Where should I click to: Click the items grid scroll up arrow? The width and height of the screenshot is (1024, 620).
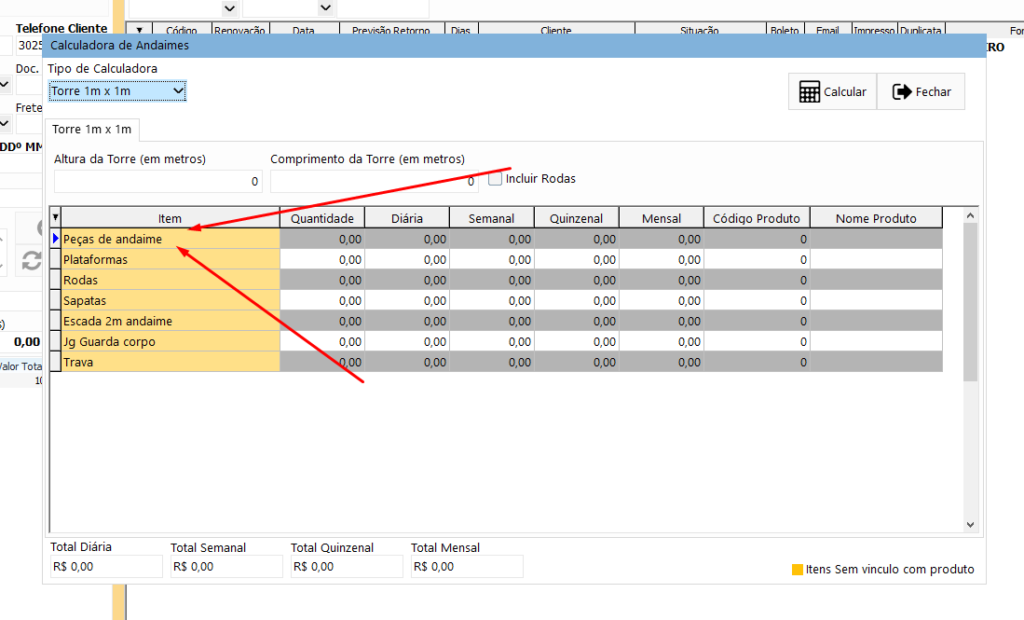(x=970, y=216)
